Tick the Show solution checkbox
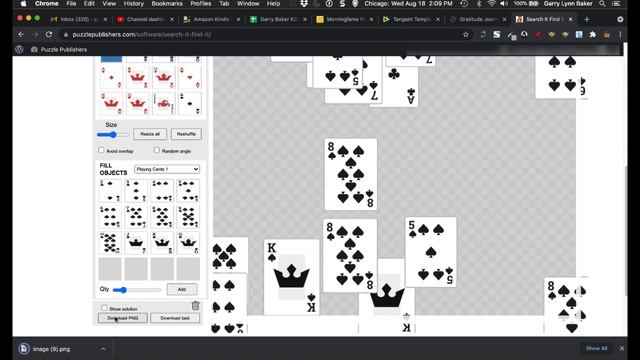The image size is (640, 360). 104,308
